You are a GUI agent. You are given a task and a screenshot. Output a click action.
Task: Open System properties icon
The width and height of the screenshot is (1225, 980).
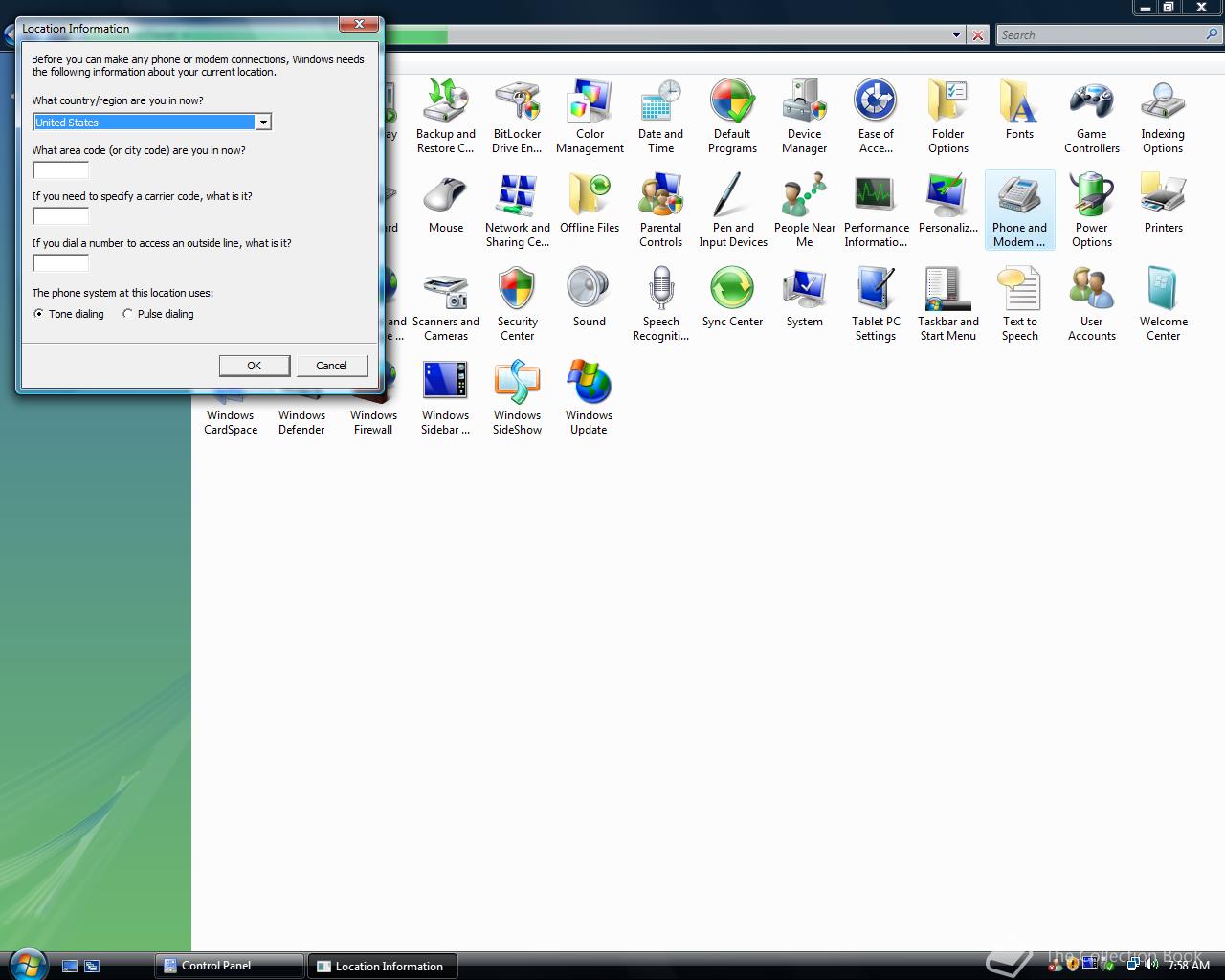(804, 298)
